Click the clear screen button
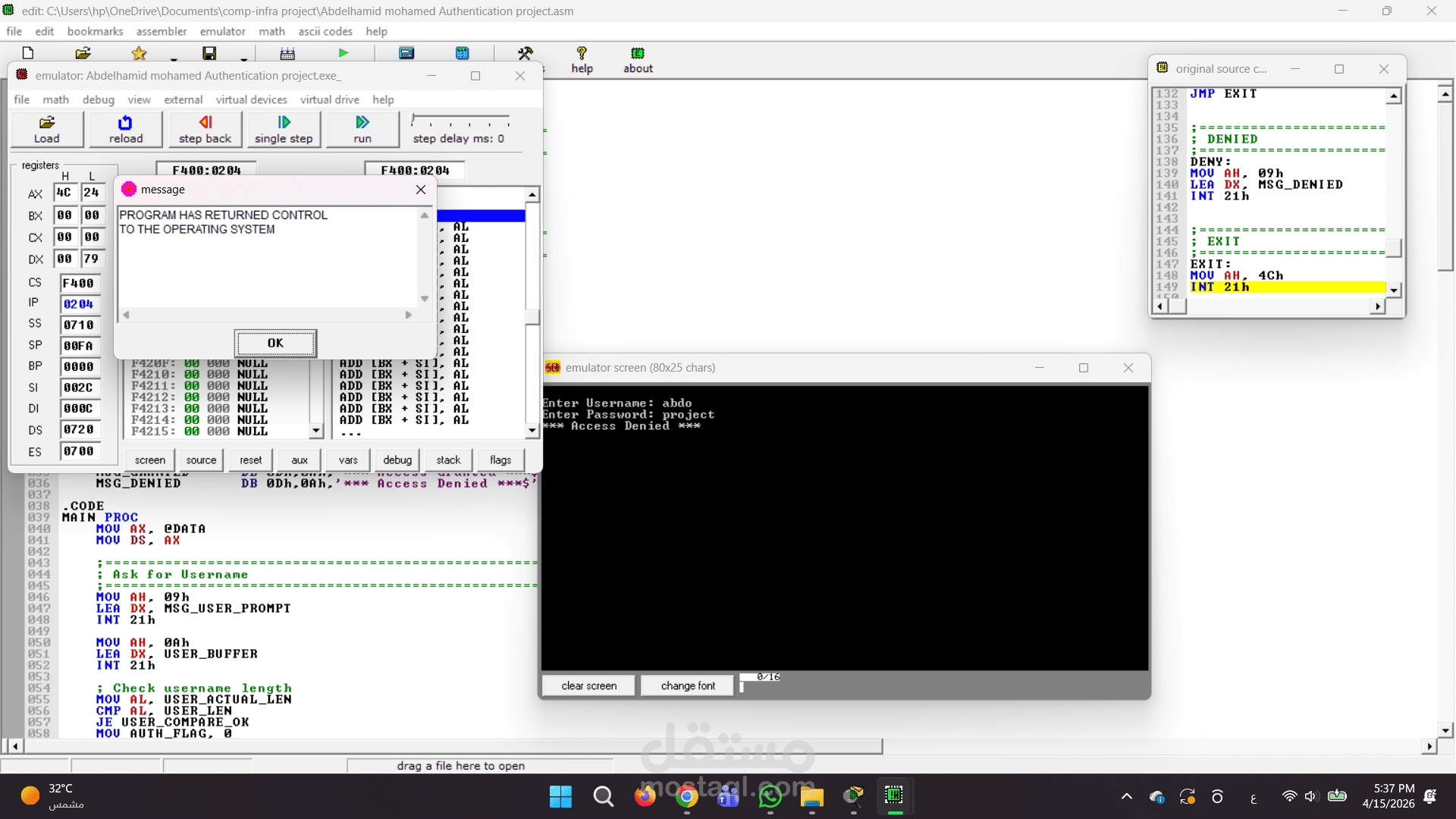The image size is (1456, 819). point(588,686)
